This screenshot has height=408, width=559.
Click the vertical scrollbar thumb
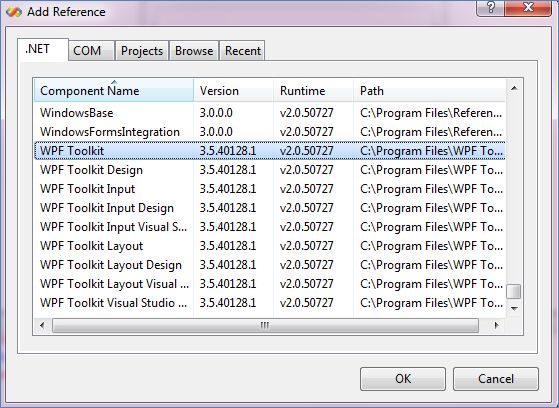514,291
